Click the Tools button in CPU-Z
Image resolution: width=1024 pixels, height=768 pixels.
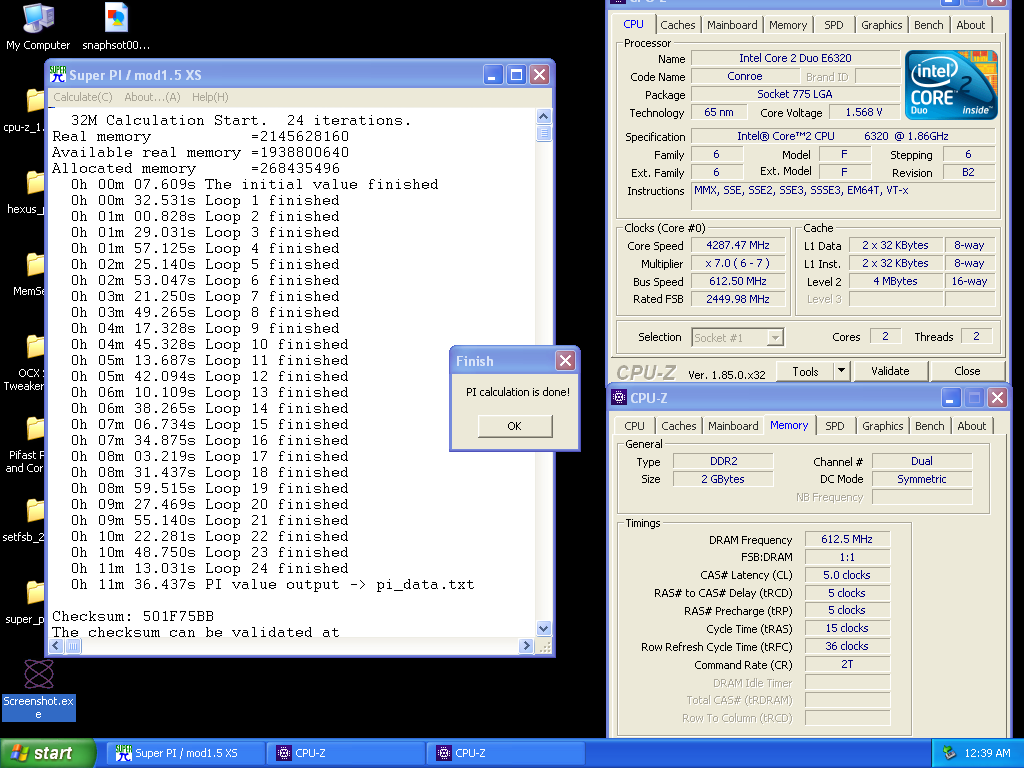coord(805,371)
